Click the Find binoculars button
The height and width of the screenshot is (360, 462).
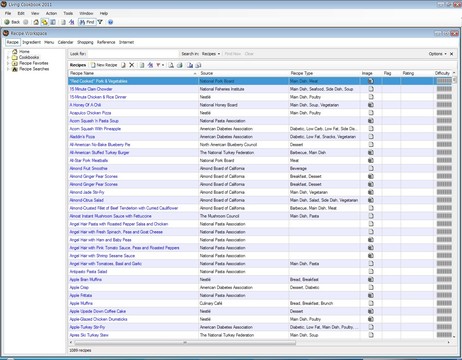(87, 22)
